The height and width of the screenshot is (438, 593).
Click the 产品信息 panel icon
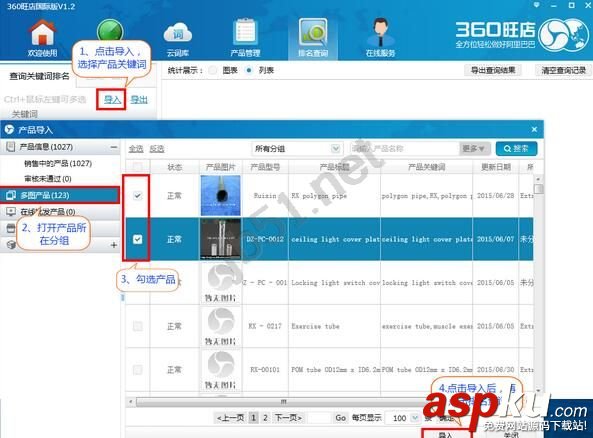point(11,147)
